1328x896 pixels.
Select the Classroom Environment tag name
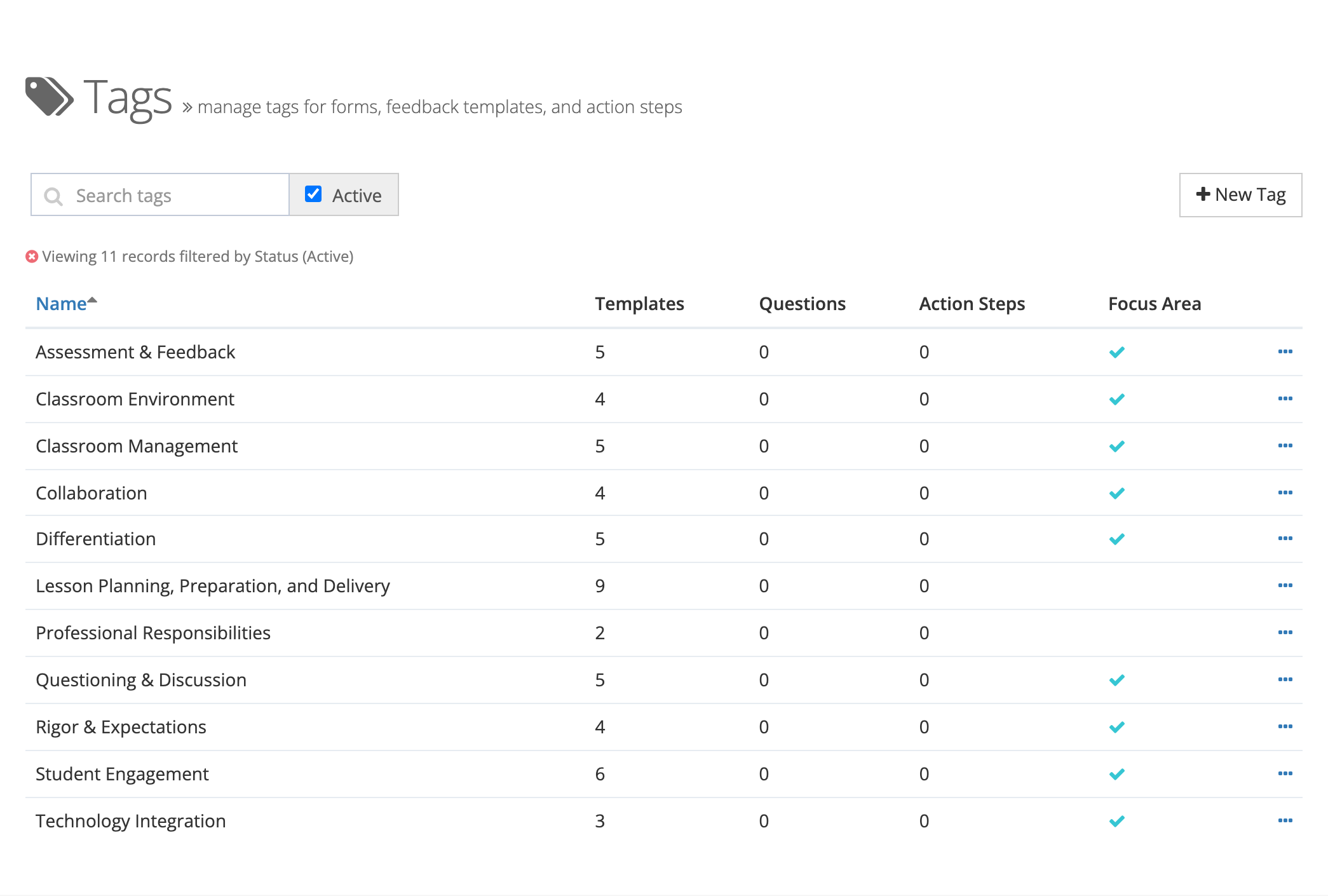135,399
